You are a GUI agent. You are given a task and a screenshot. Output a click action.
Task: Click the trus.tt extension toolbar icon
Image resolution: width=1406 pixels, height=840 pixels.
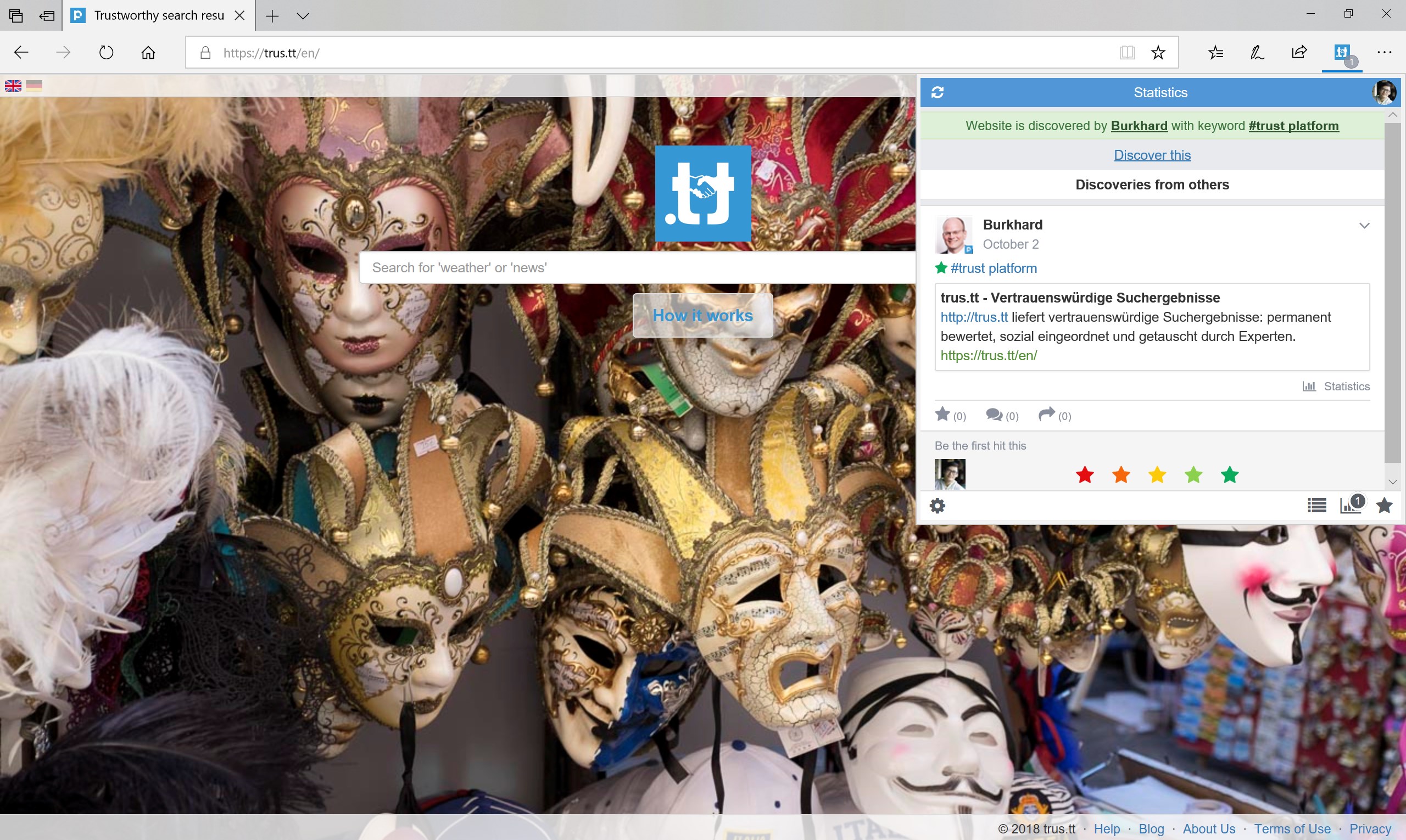pos(1341,53)
